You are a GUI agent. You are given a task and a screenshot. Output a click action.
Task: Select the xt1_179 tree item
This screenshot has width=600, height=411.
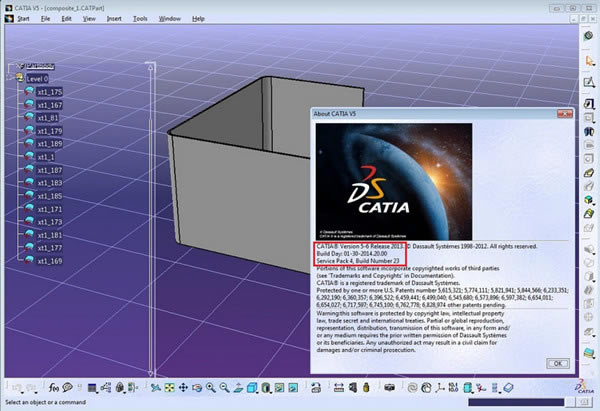49,131
